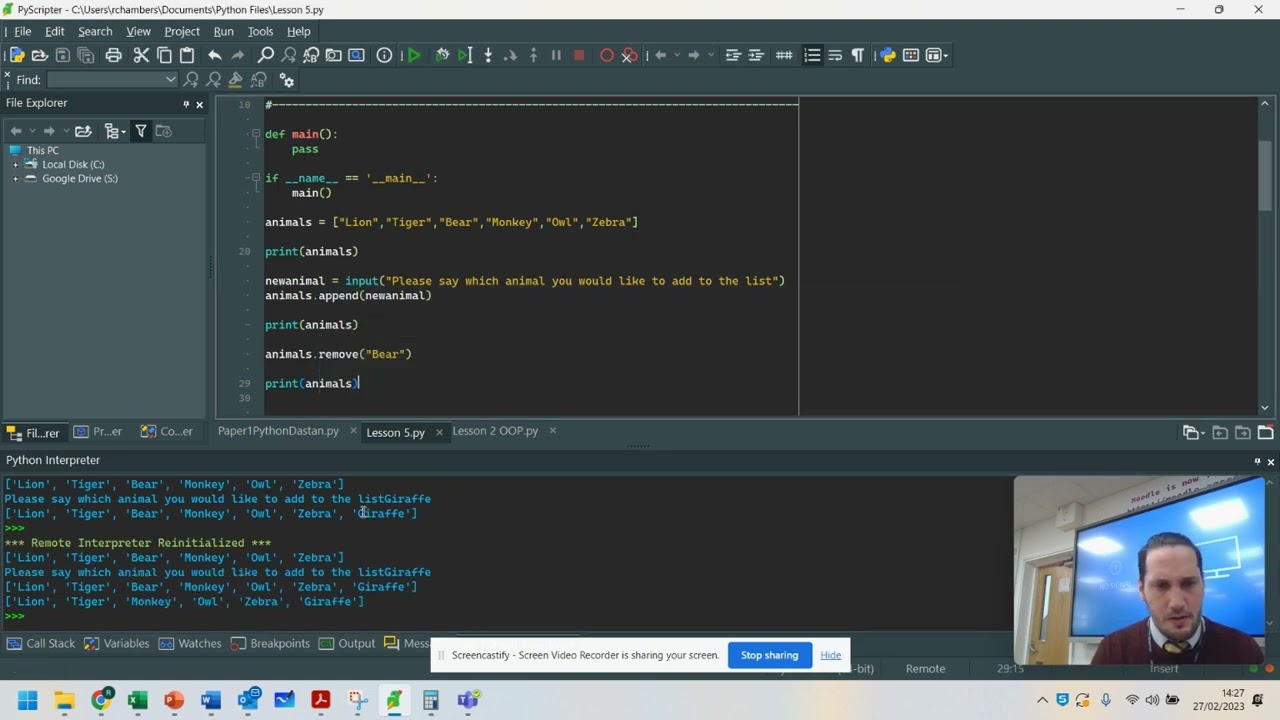Open the styles palette icon
The image size is (1280, 720).
(x=911, y=55)
